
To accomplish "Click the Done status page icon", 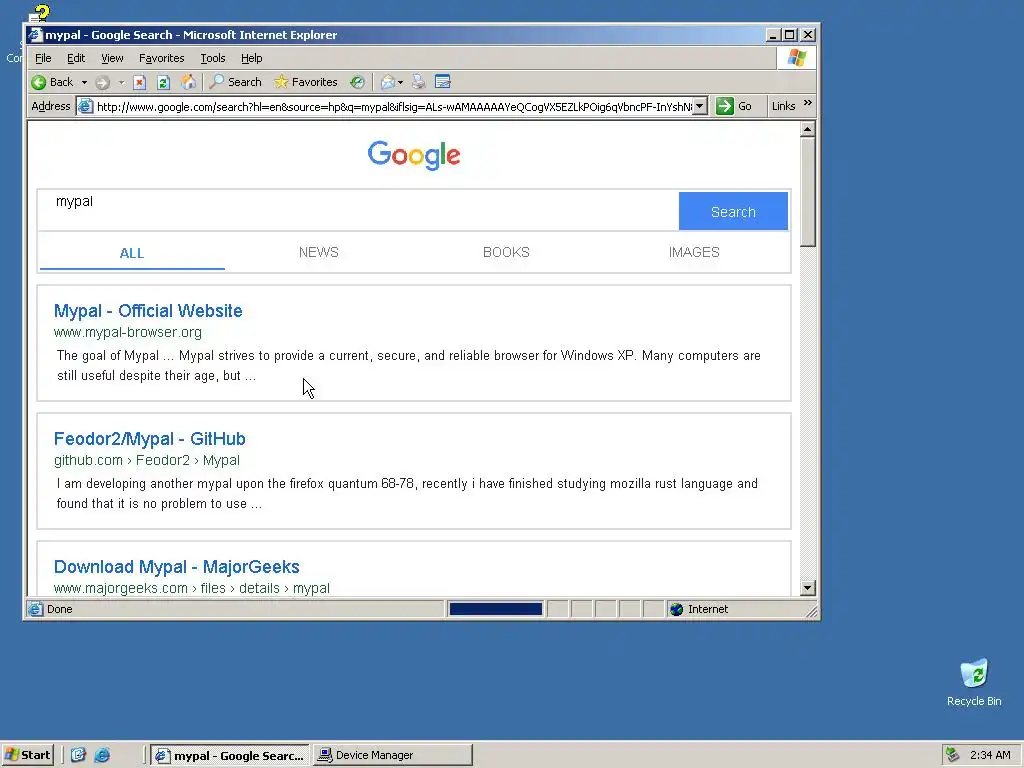I will pos(35,609).
